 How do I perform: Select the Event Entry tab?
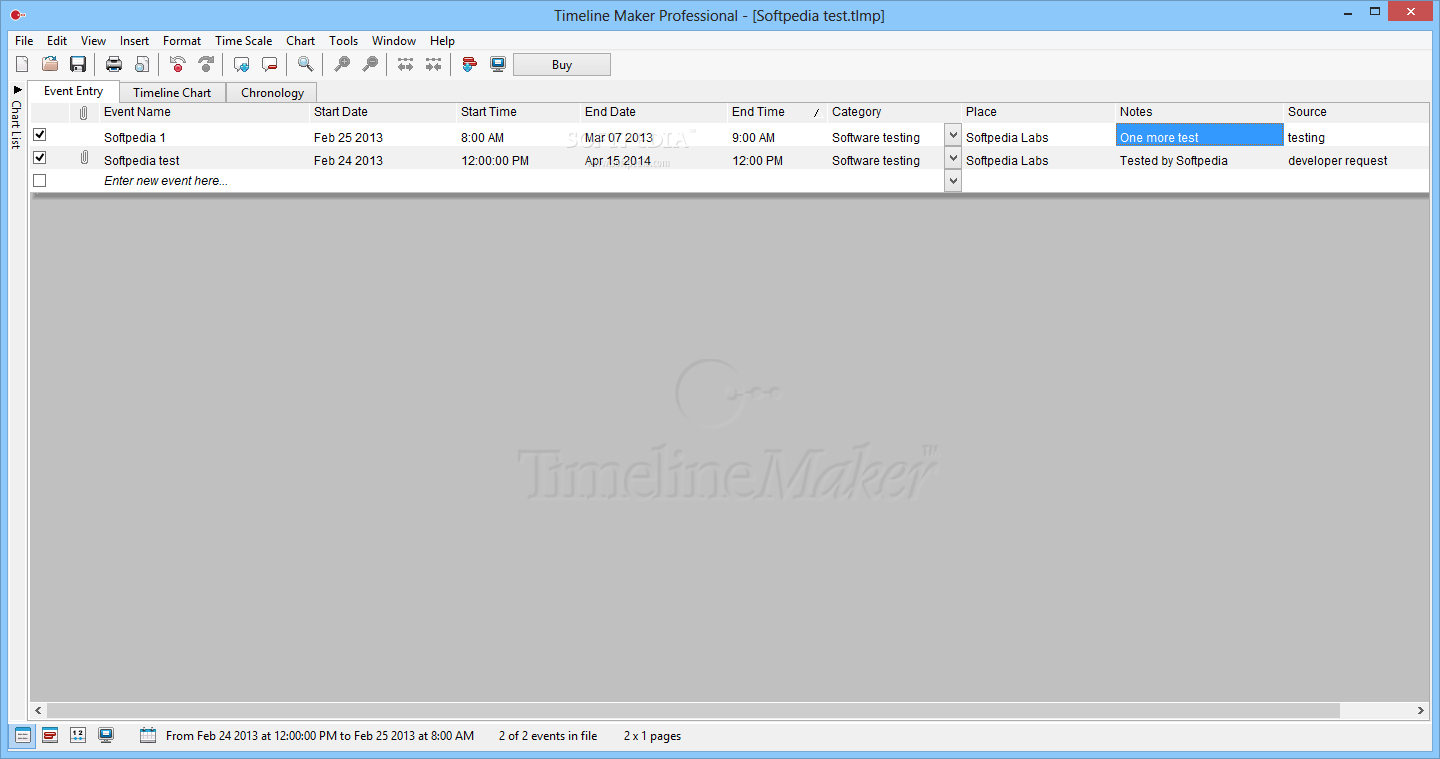(73, 91)
